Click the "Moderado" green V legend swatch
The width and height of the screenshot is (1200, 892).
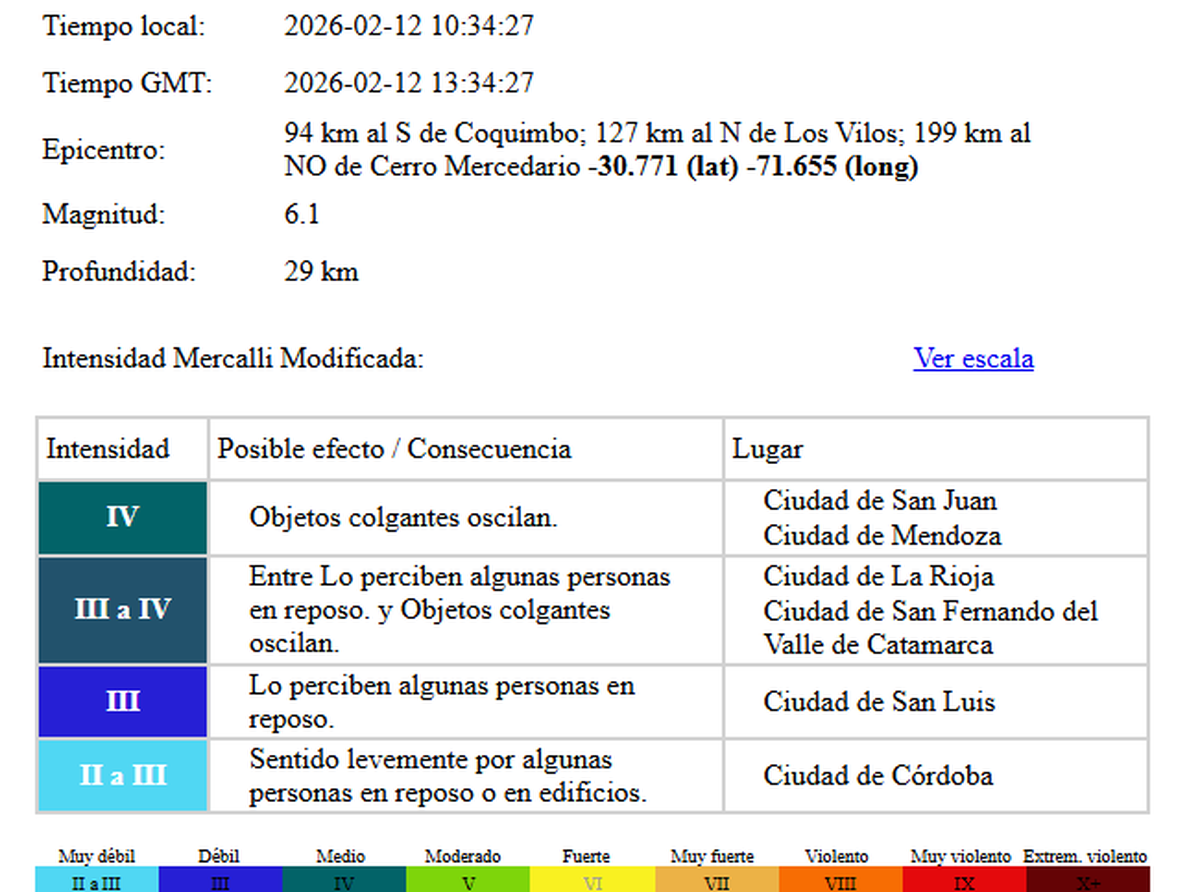tap(468, 879)
